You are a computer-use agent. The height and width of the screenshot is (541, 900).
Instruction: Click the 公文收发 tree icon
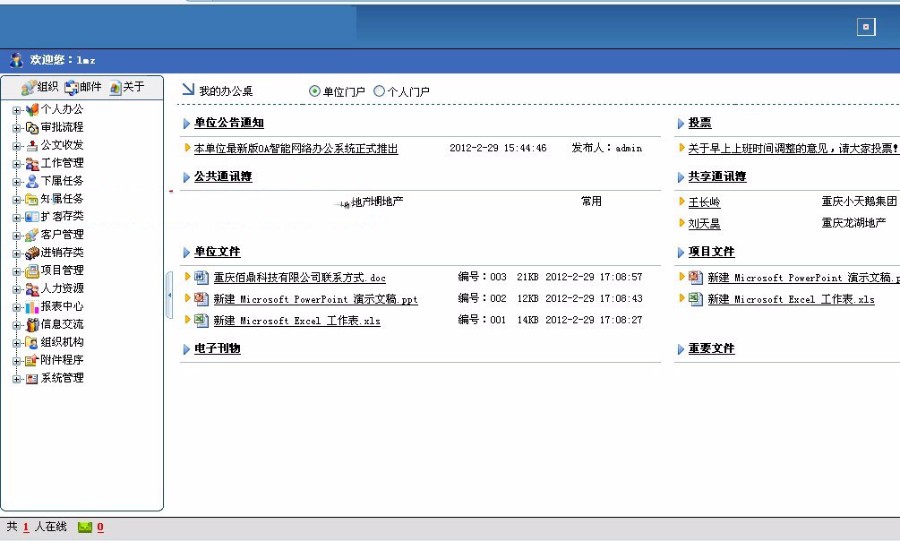point(32,145)
